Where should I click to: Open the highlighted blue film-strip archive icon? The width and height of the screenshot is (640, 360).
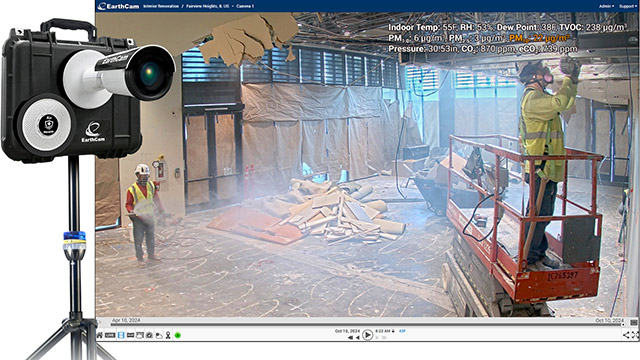coord(121,335)
